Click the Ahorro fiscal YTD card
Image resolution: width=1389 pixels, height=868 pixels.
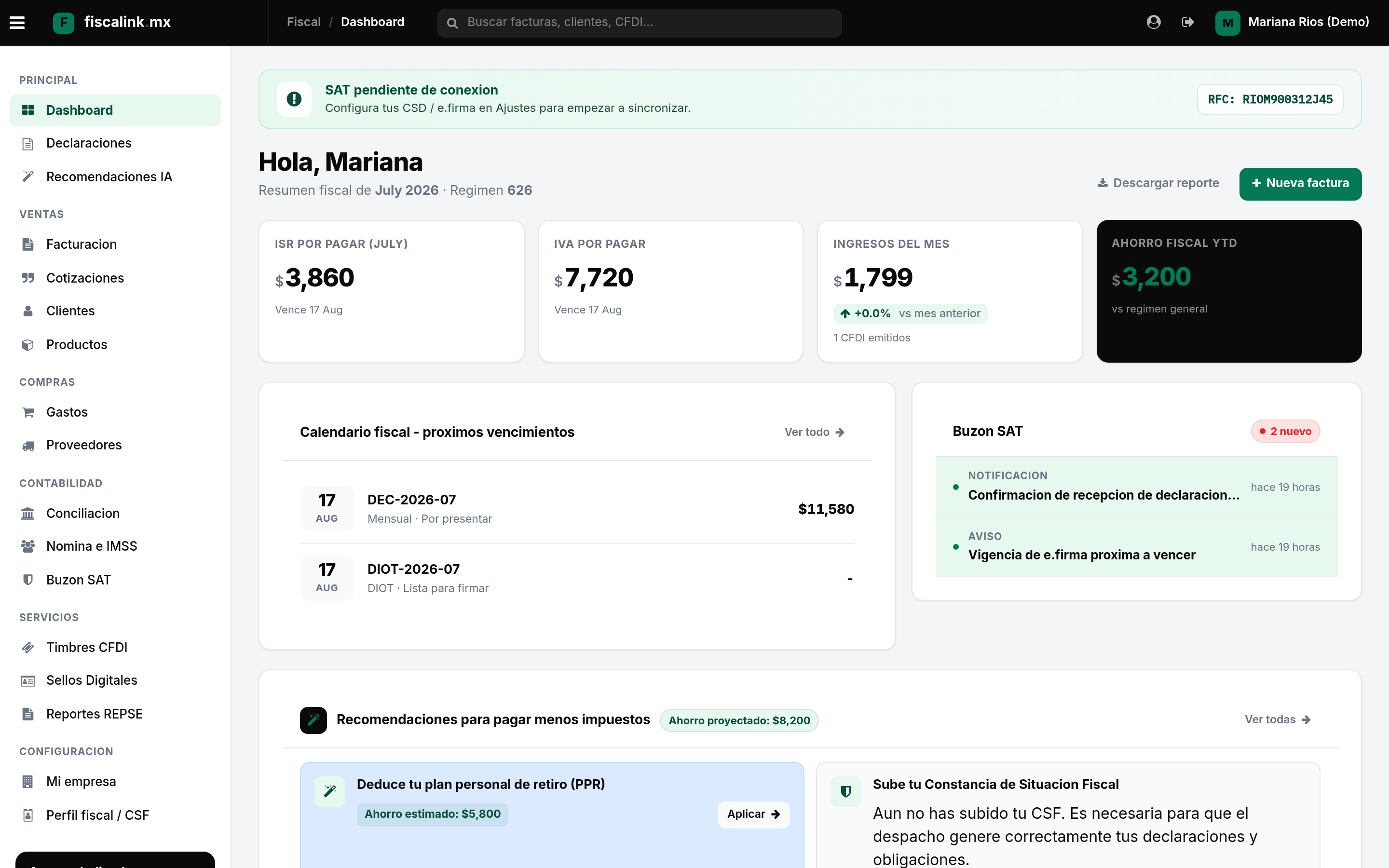point(1229,291)
